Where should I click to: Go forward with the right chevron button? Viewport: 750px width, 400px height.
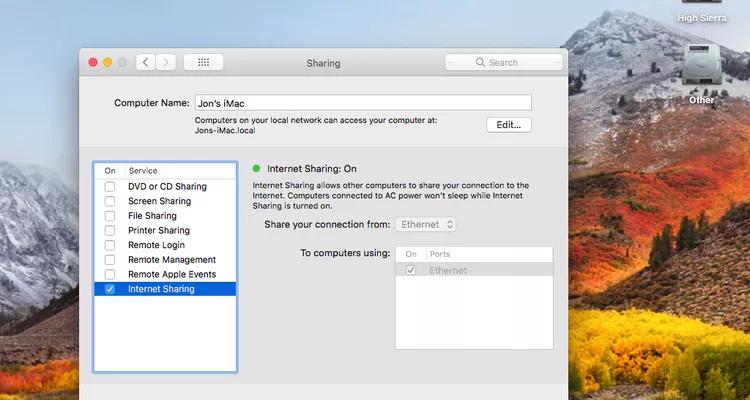[165, 62]
